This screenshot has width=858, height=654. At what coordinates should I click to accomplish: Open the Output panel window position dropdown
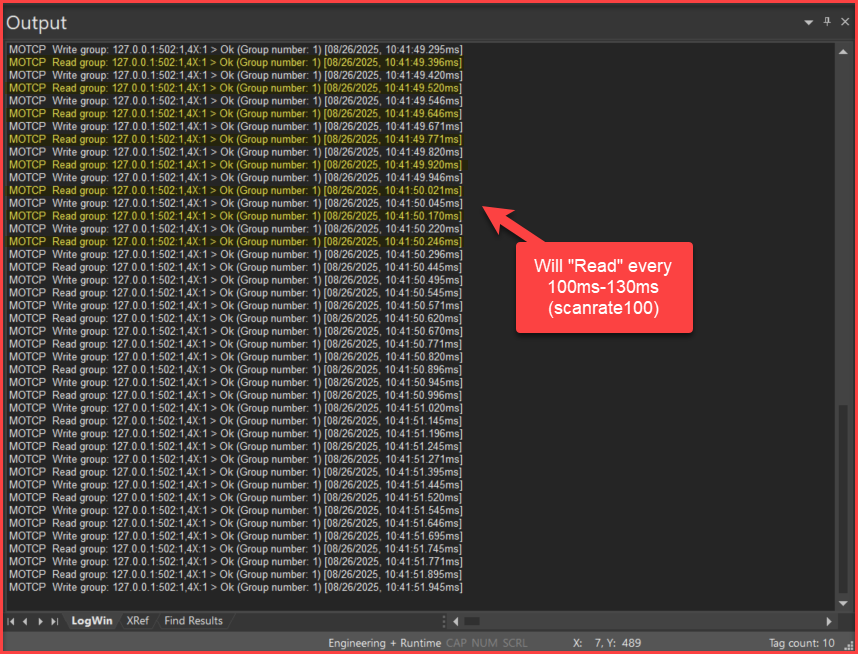pos(808,22)
